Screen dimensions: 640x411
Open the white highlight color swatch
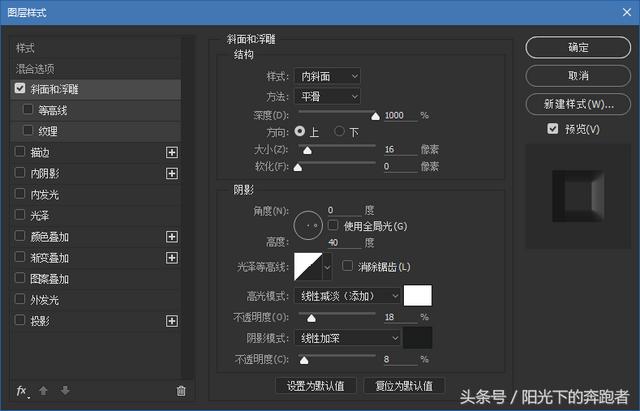[x=418, y=295]
